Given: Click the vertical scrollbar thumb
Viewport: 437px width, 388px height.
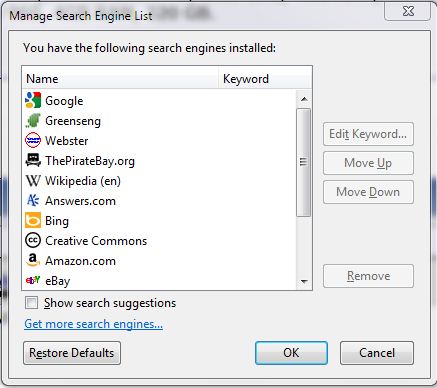Looking at the screenshot, I should [x=303, y=162].
